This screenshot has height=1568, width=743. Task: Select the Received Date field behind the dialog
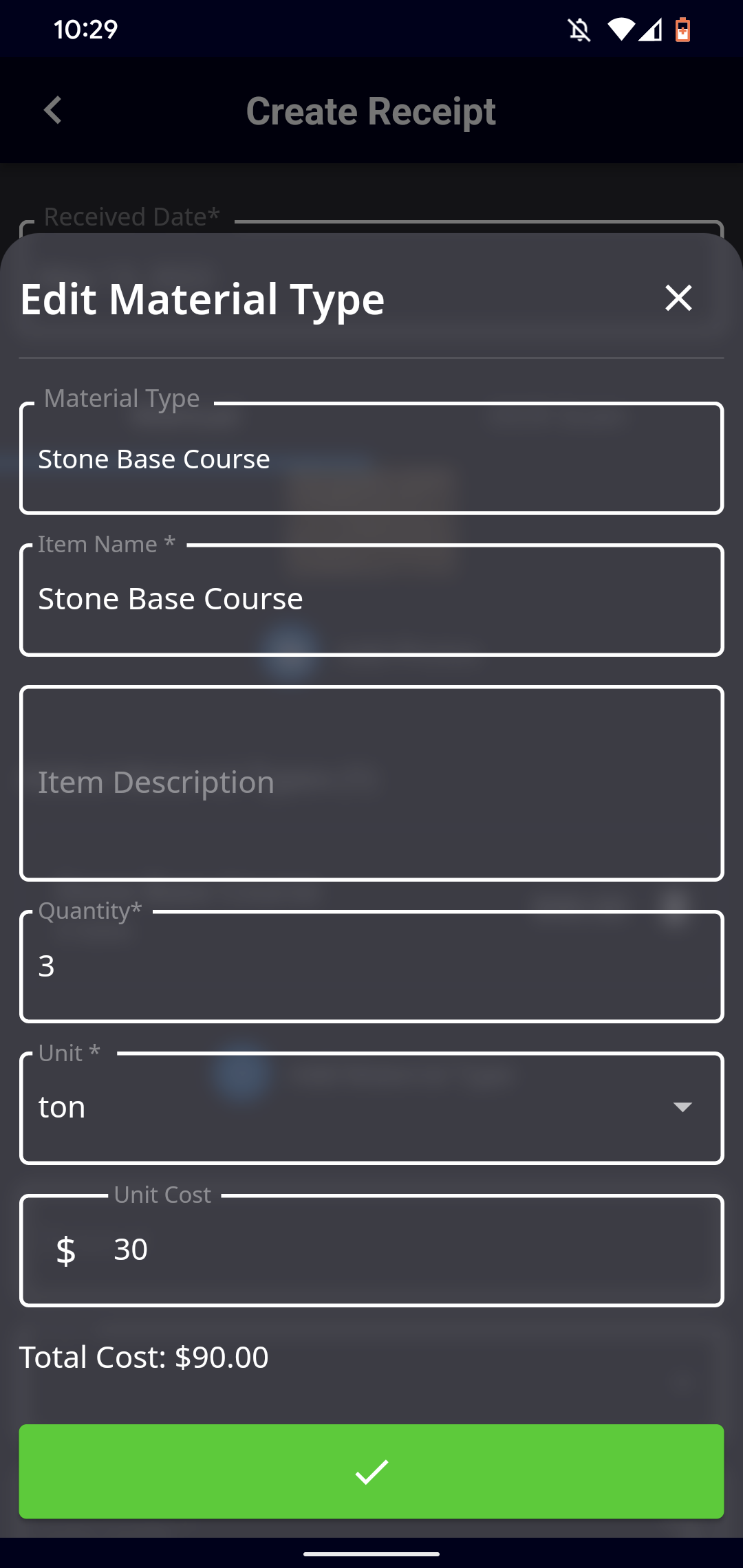pyautogui.click(x=371, y=227)
